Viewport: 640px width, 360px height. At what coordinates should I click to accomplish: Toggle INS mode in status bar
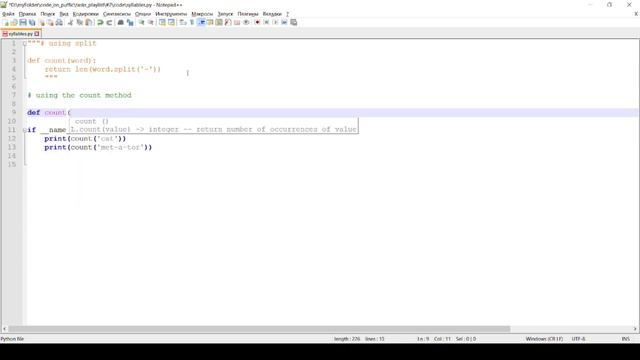pyautogui.click(x=625, y=339)
